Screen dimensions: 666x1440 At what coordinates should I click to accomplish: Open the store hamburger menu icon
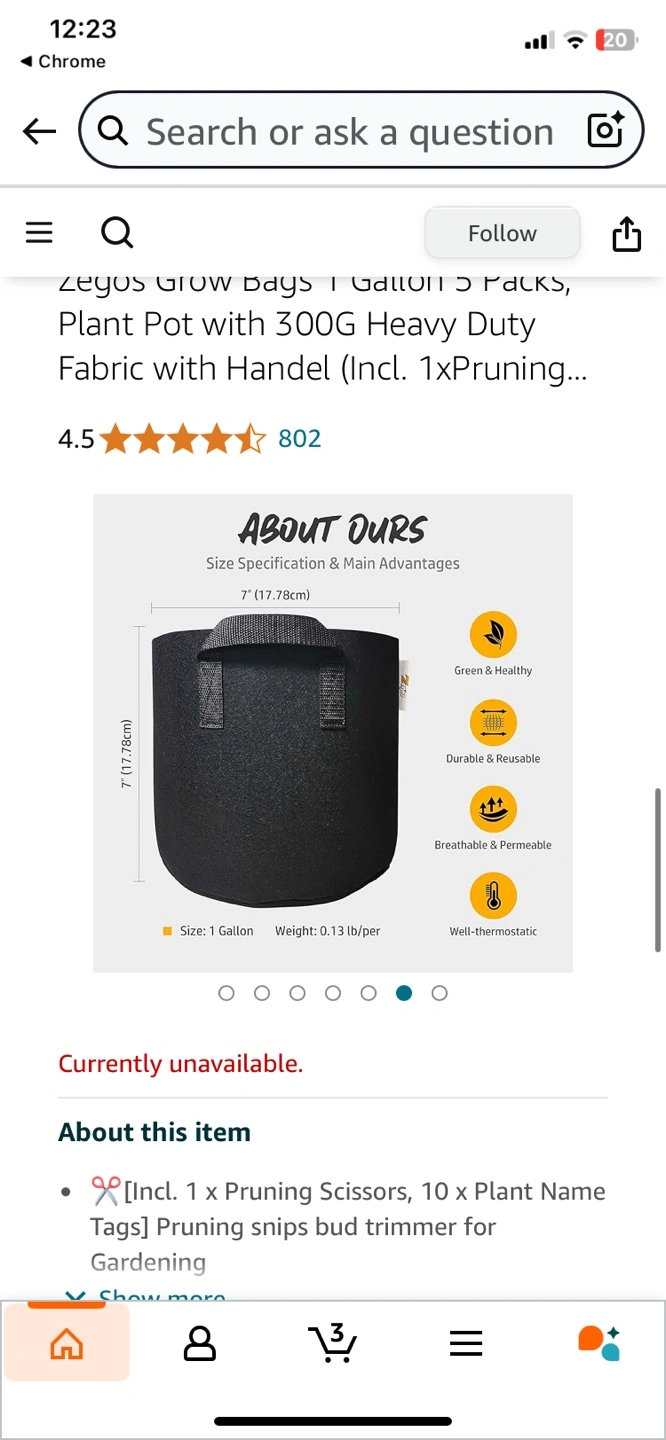tap(39, 233)
